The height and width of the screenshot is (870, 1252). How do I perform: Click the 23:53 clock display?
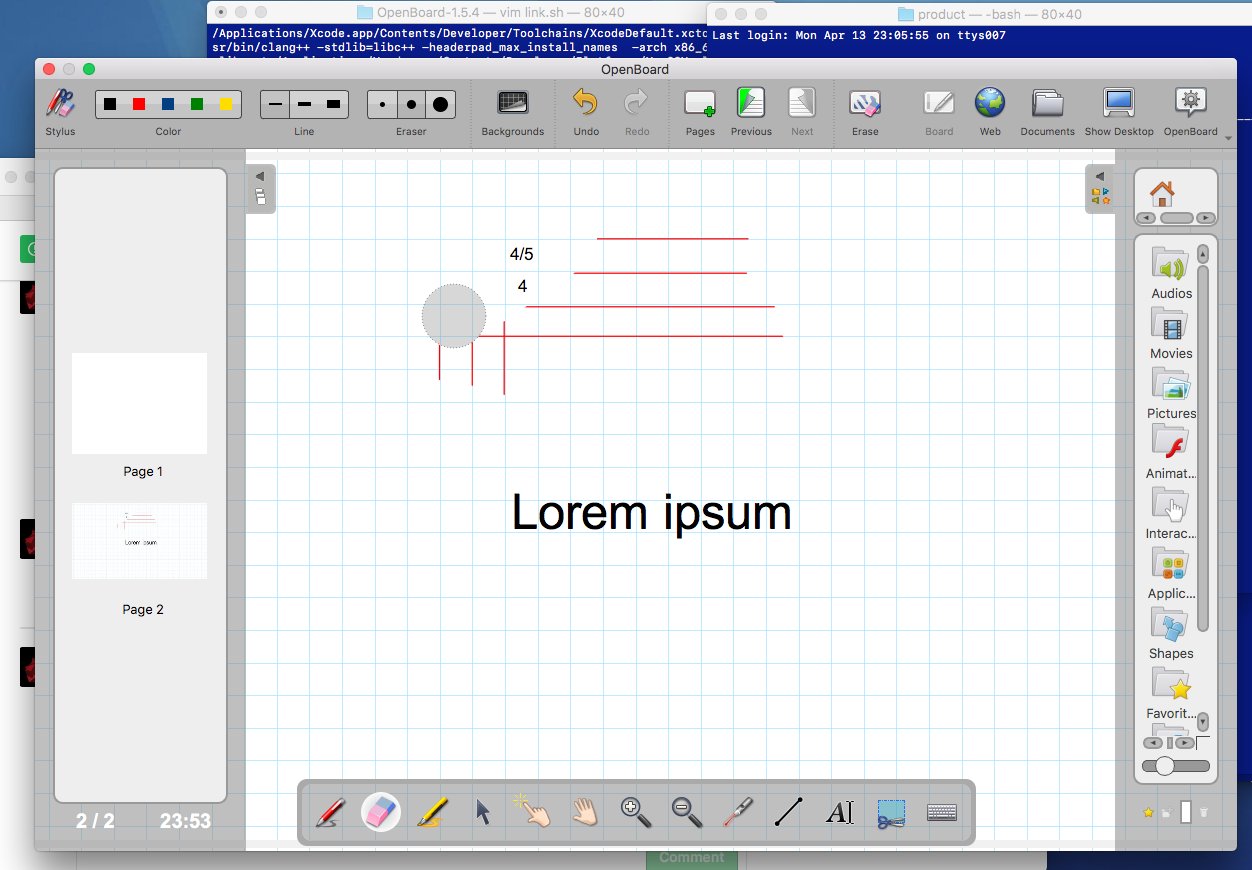pos(185,821)
